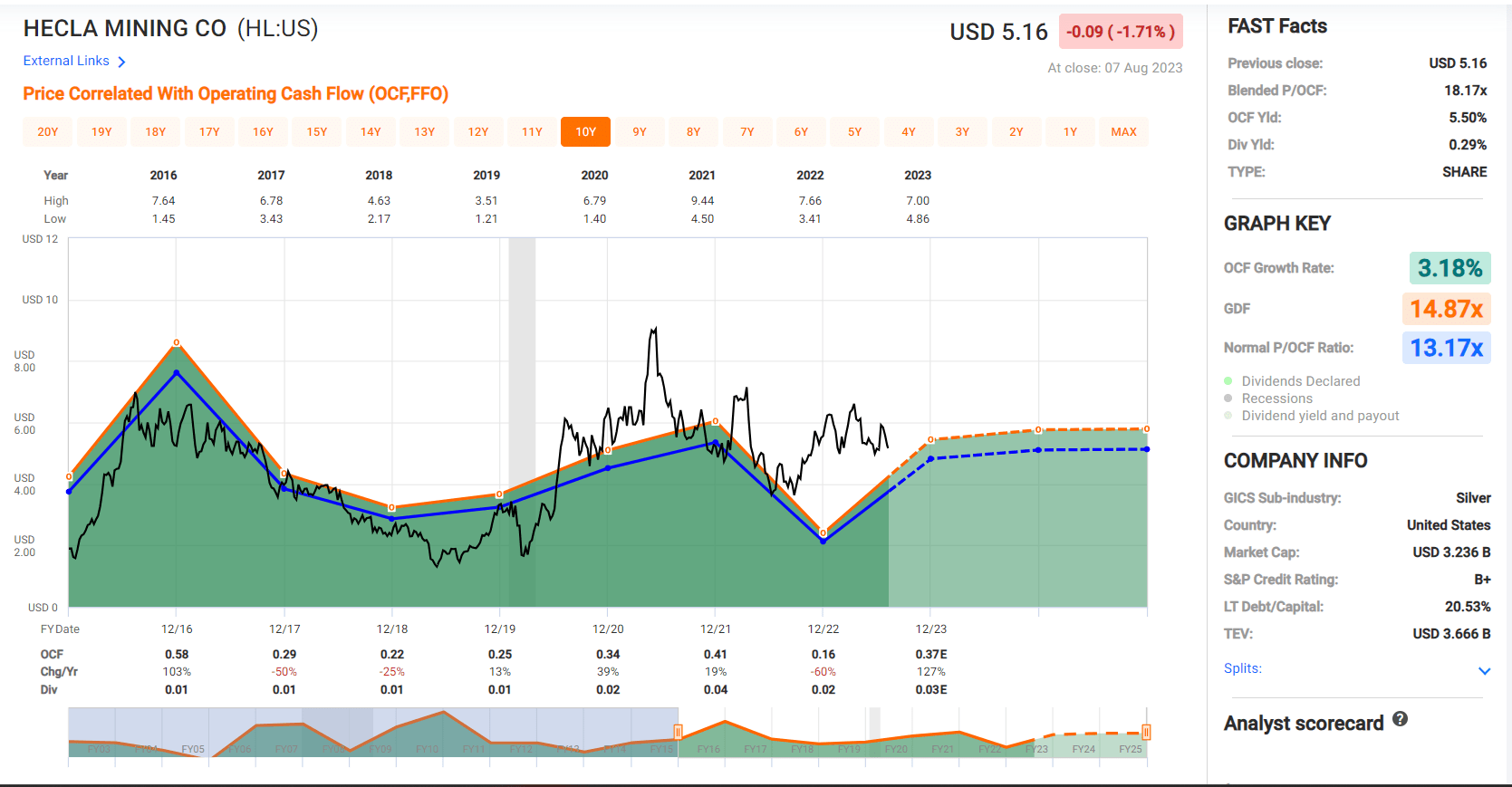1512x787 pixels.
Task: Click the 12/22 Chg/Yr value -60%
Action: (x=823, y=672)
